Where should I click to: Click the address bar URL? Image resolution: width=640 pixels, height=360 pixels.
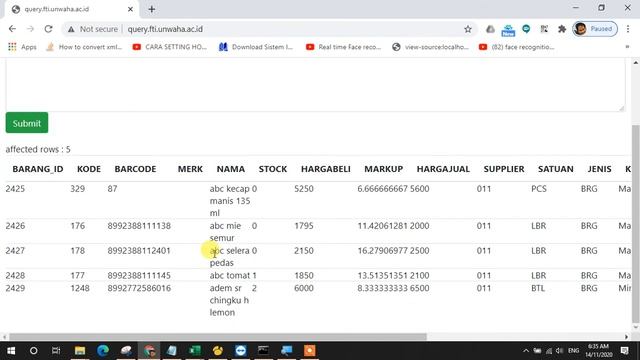point(165,29)
